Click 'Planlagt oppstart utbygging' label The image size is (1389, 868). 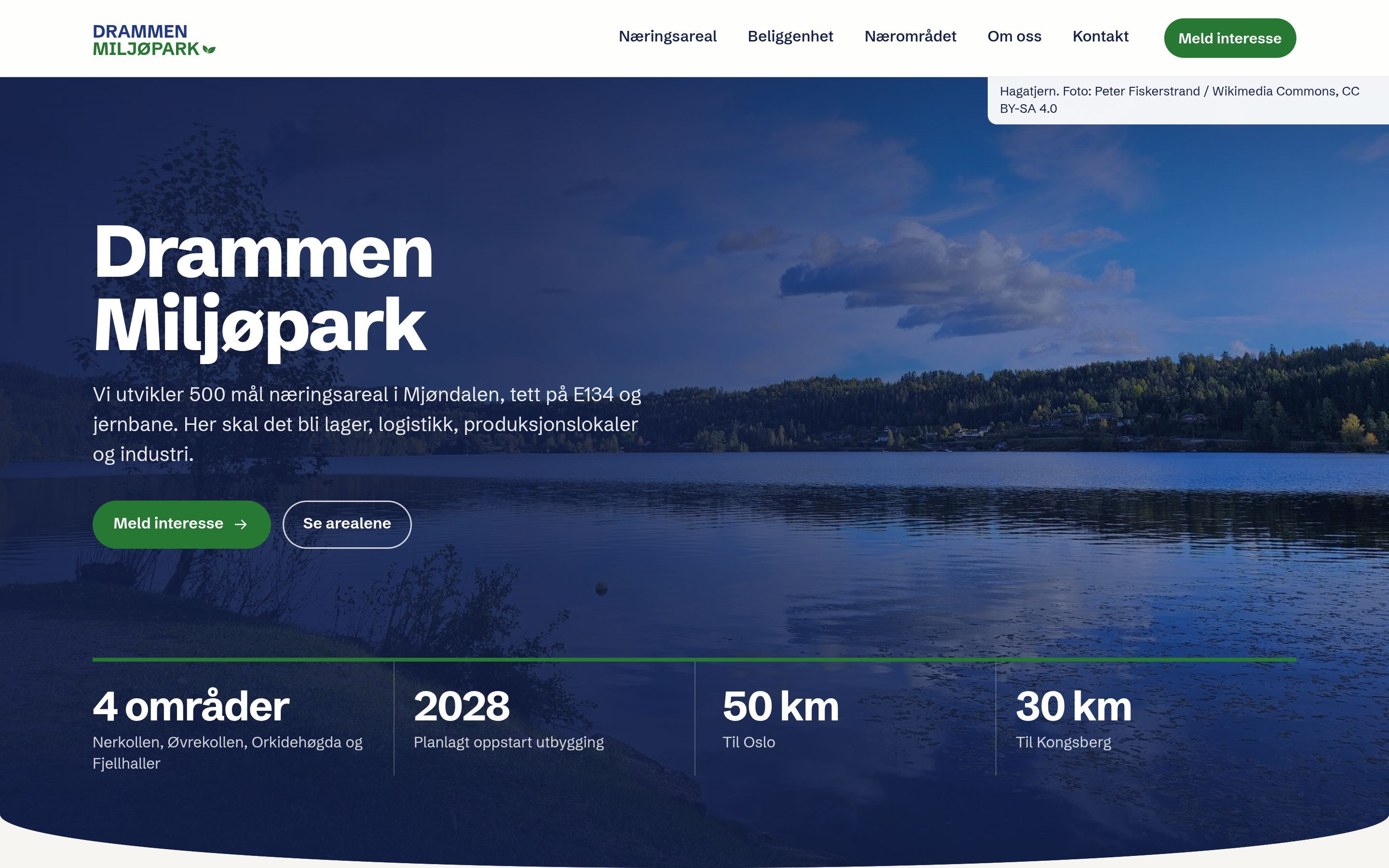[508, 742]
